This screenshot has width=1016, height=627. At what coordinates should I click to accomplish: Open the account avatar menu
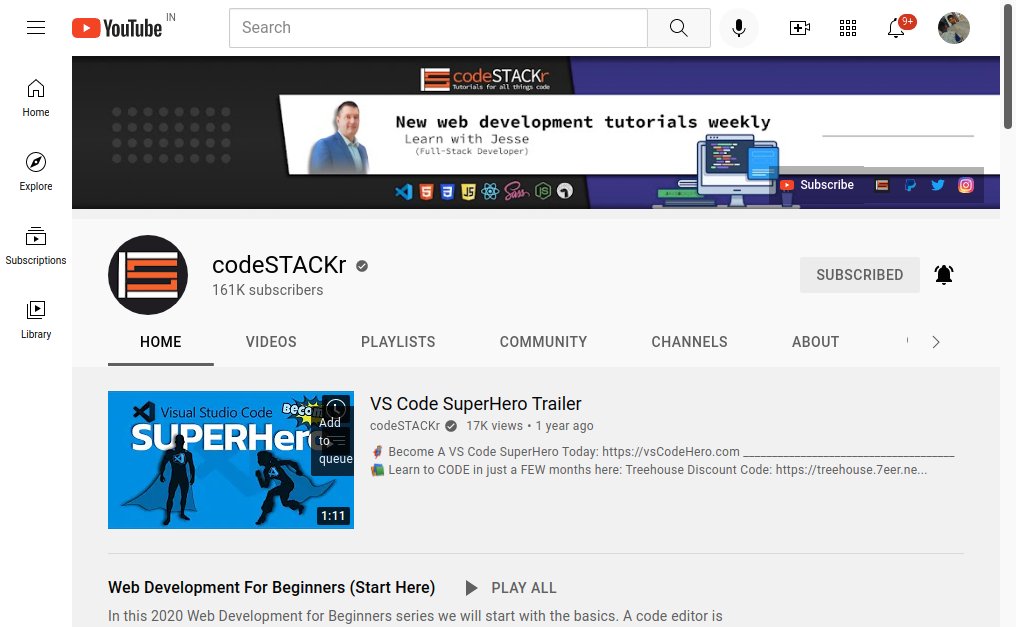[x=954, y=28]
